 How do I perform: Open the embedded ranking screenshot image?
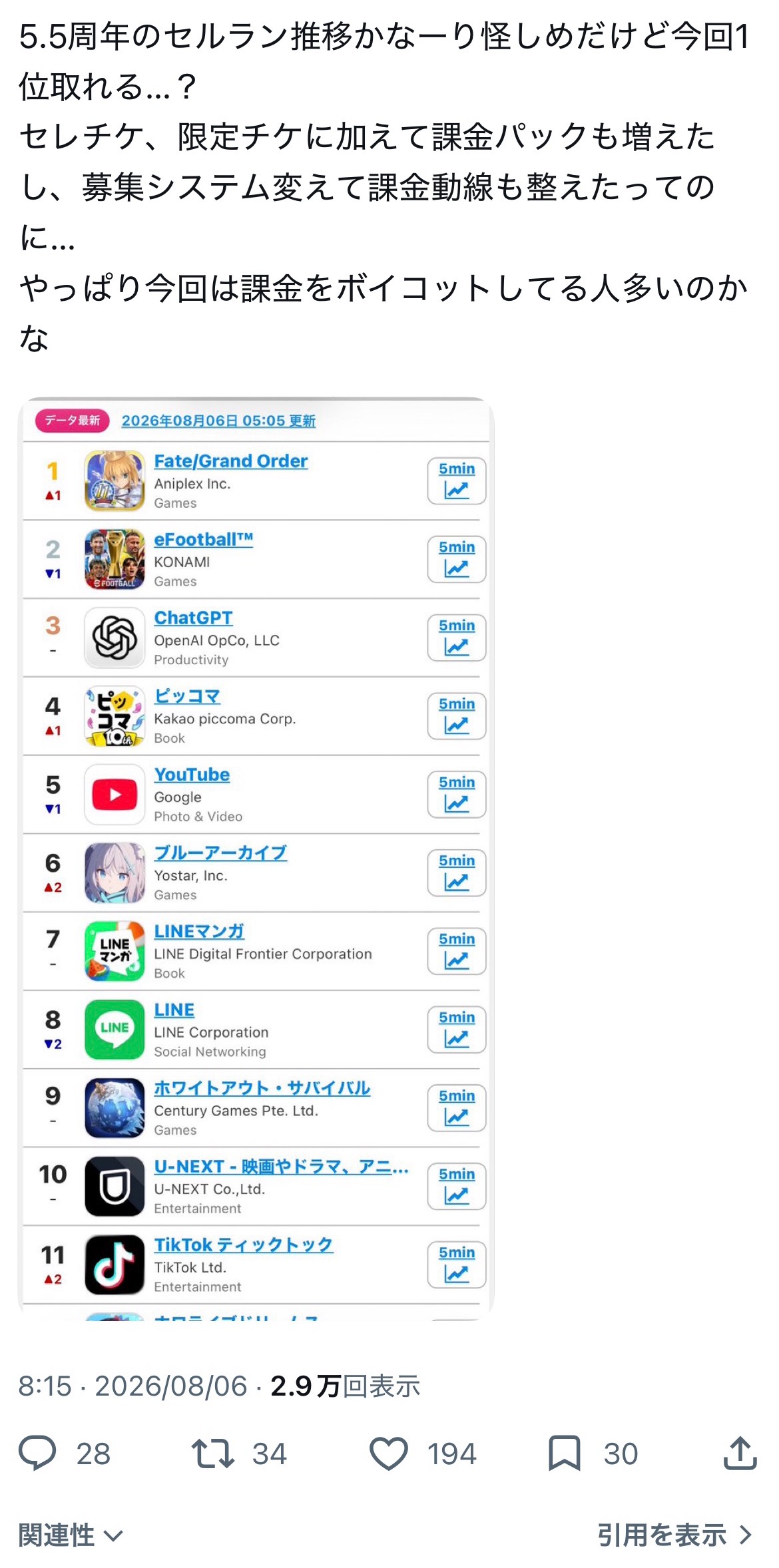tap(256, 857)
